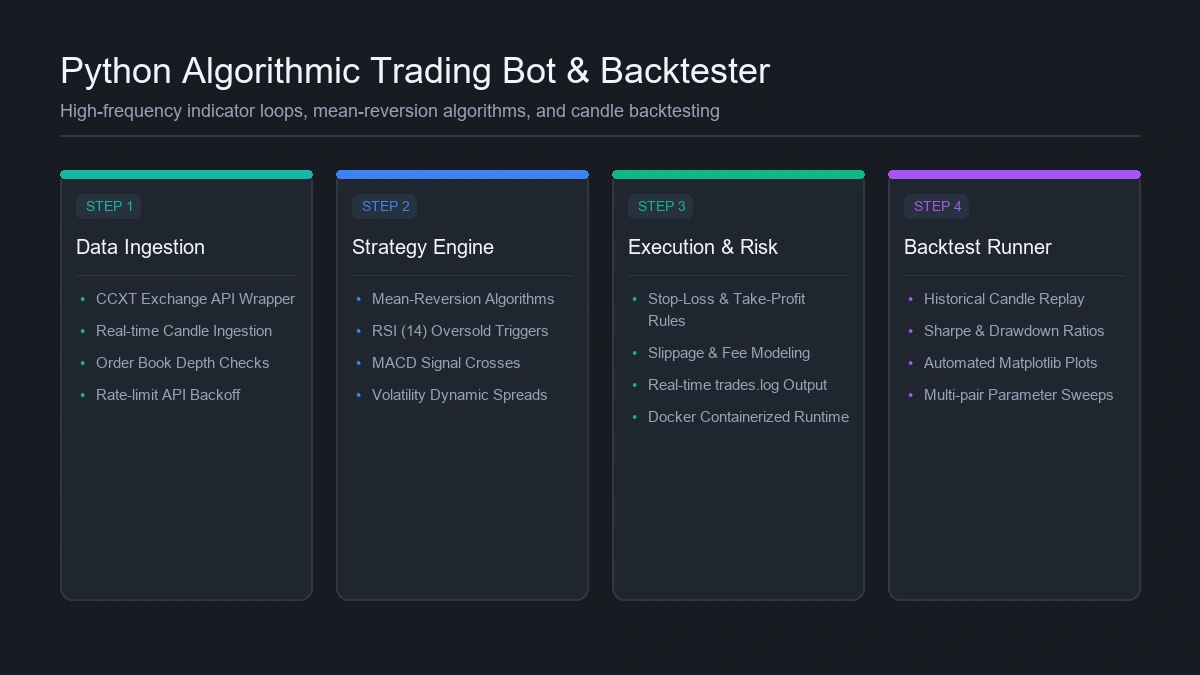
Task: Select 'CCXT Exchange API Wrapper' bullet
Action: point(195,299)
